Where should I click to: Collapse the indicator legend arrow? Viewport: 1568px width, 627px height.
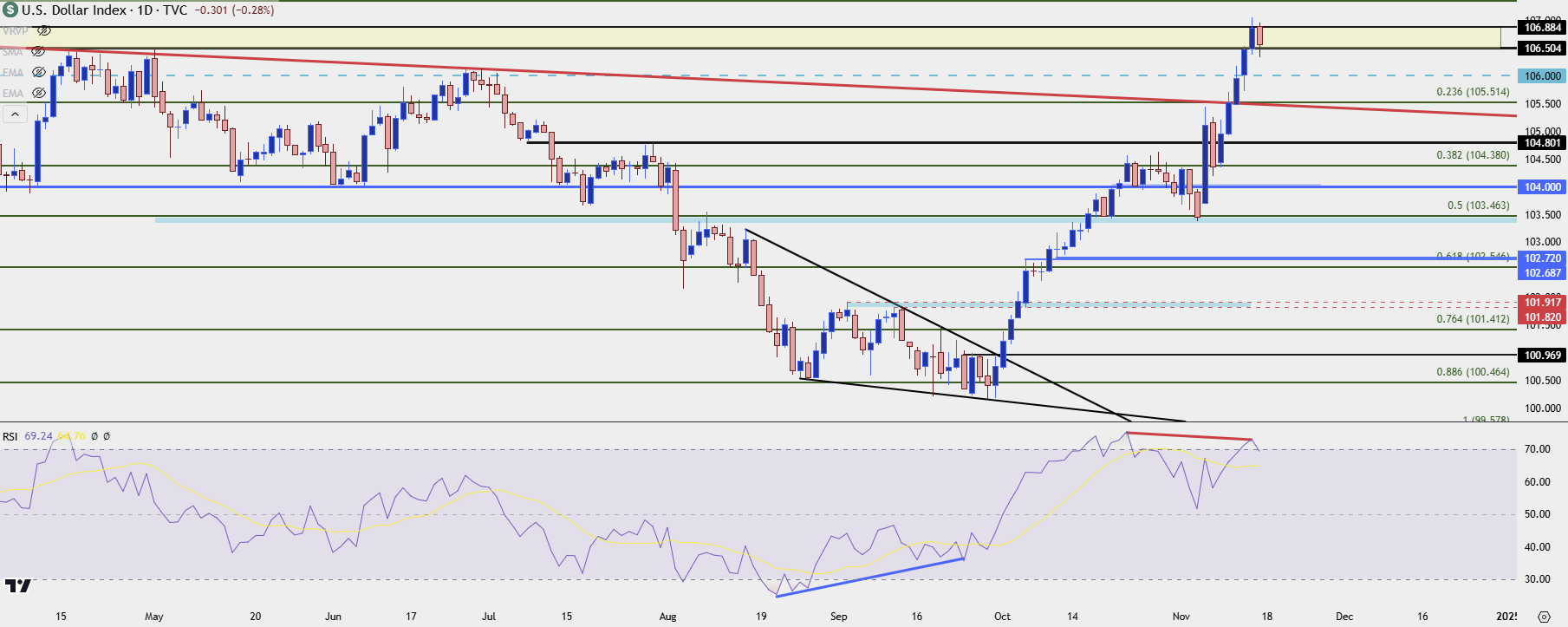(15, 114)
